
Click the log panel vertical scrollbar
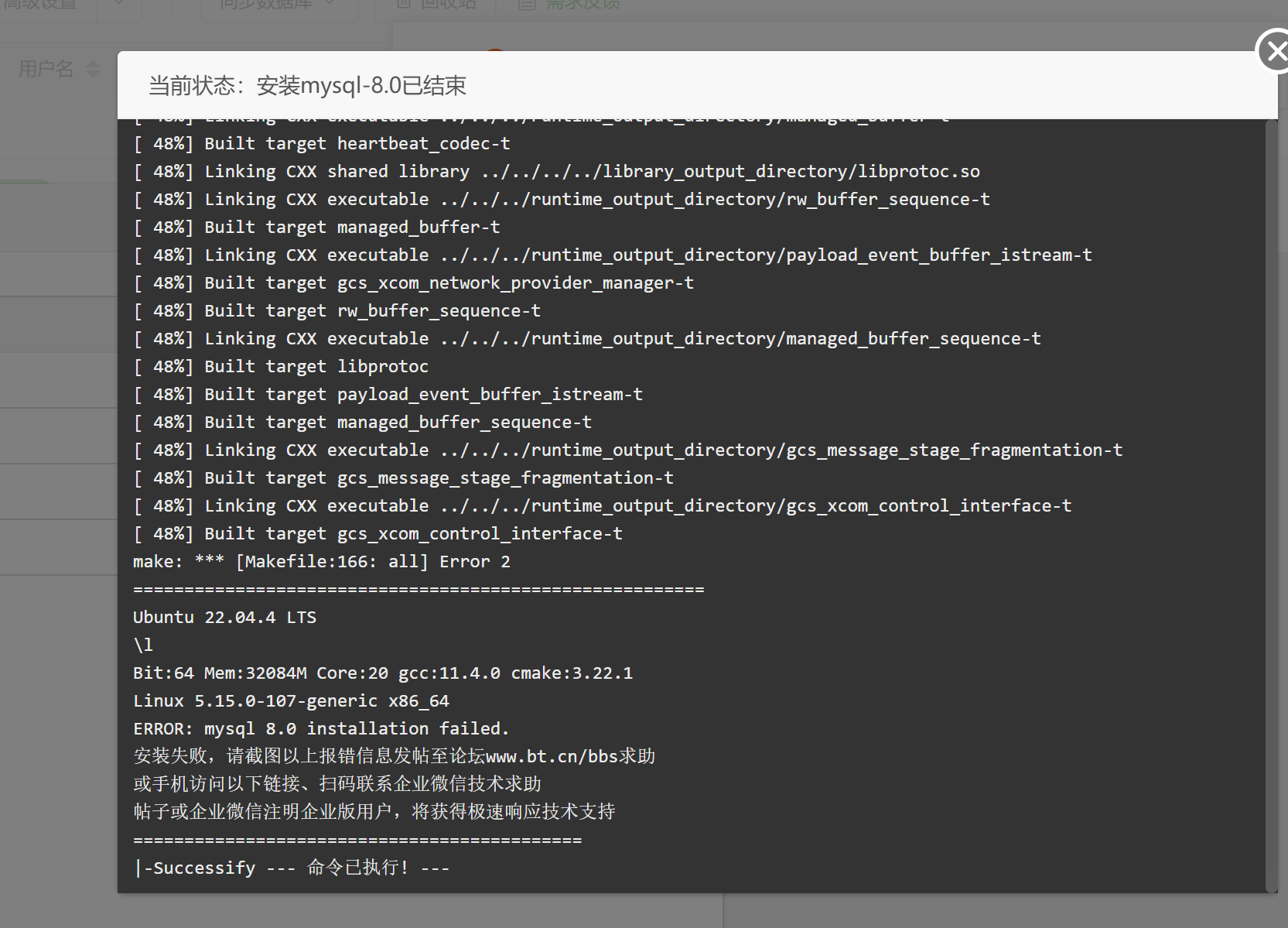point(1271,505)
